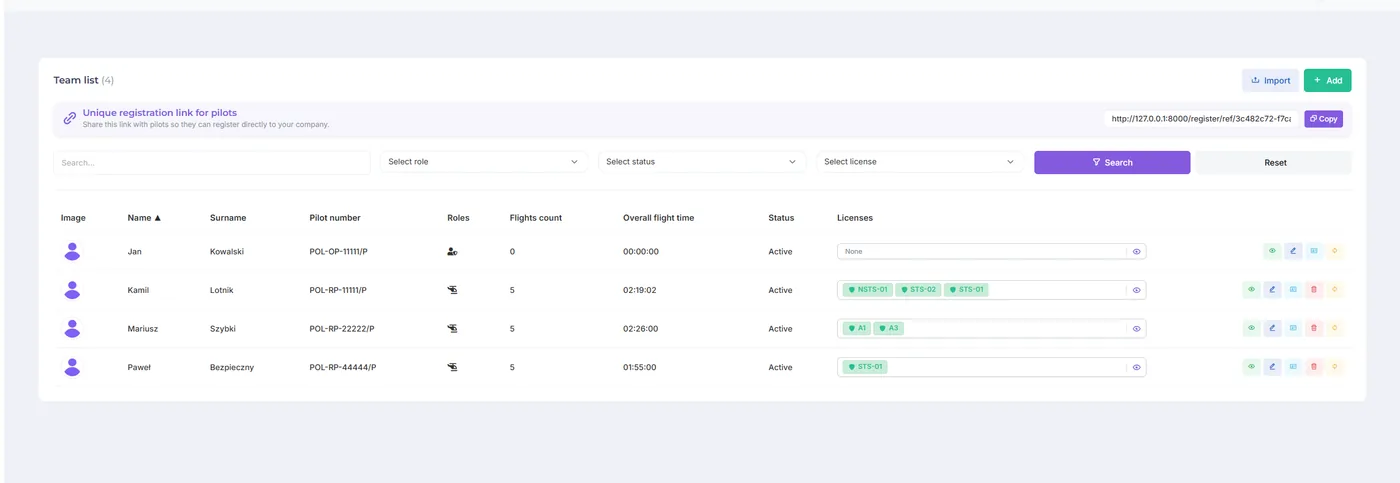Click the green view icon for Paweł Bezpieczny
The height and width of the screenshot is (483, 1400).
tap(1251, 367)
